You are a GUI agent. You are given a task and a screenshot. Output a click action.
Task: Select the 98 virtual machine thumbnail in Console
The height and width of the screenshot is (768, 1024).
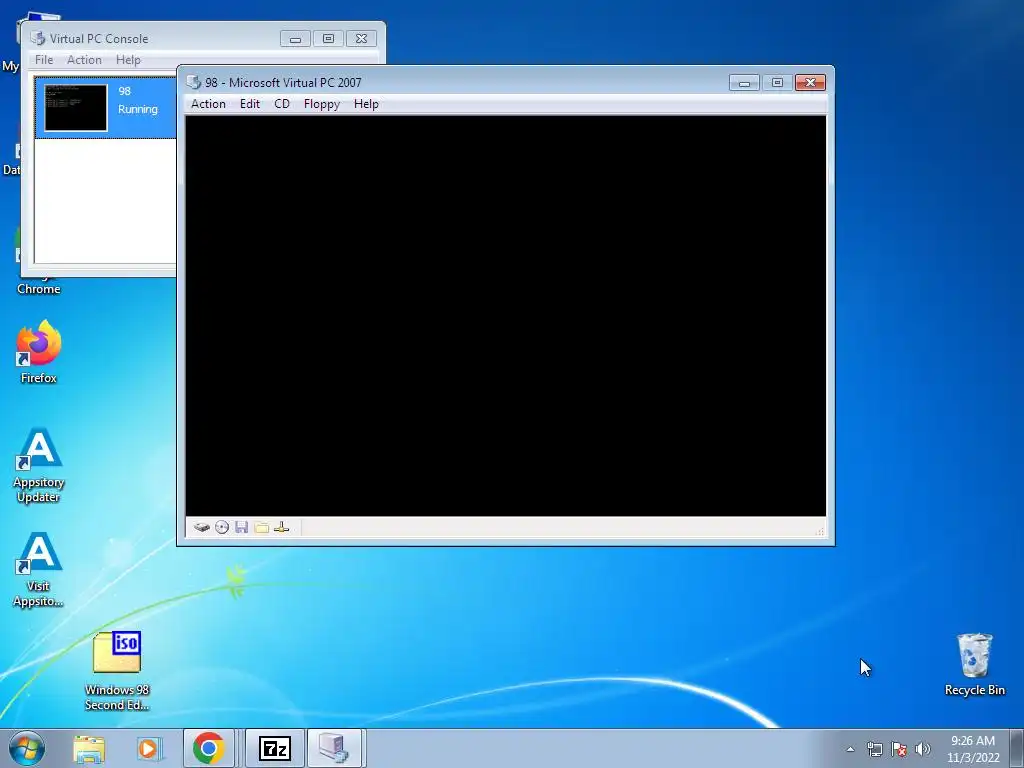[76, 108]
